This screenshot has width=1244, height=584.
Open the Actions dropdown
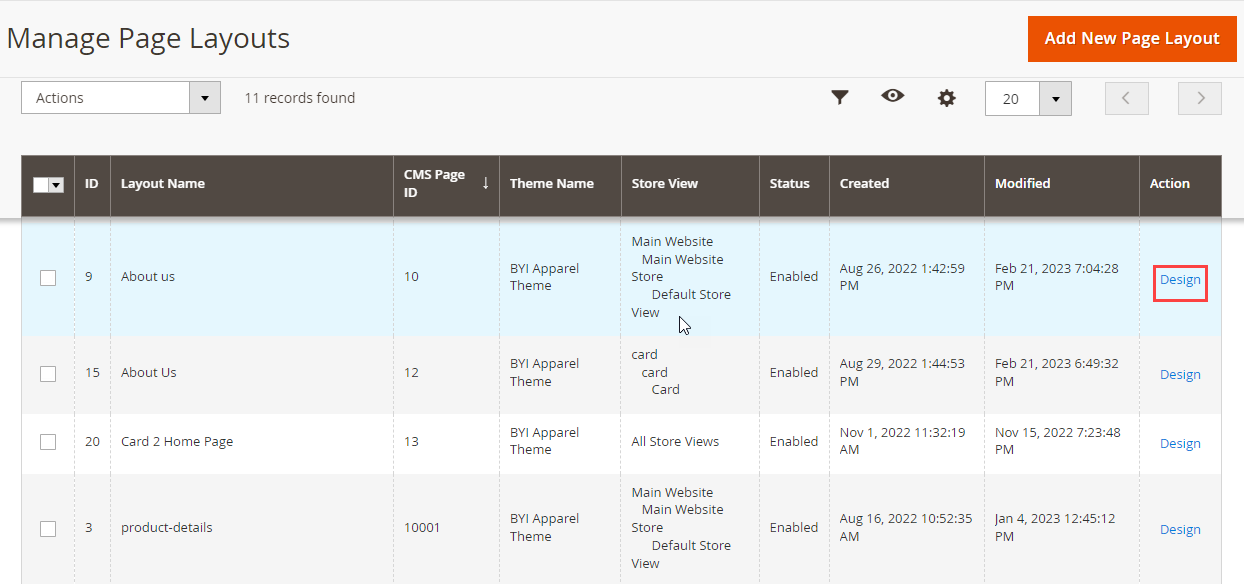(x=120, y=98)
